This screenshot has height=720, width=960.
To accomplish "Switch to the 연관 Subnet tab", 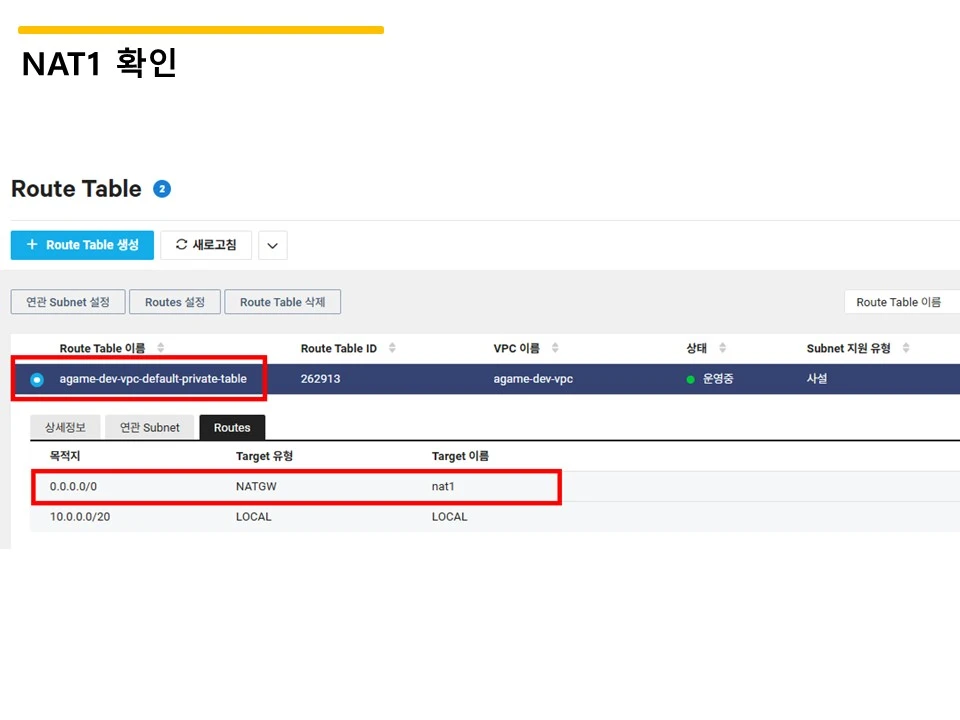I will pyautogui.click(x=149, y=427).
